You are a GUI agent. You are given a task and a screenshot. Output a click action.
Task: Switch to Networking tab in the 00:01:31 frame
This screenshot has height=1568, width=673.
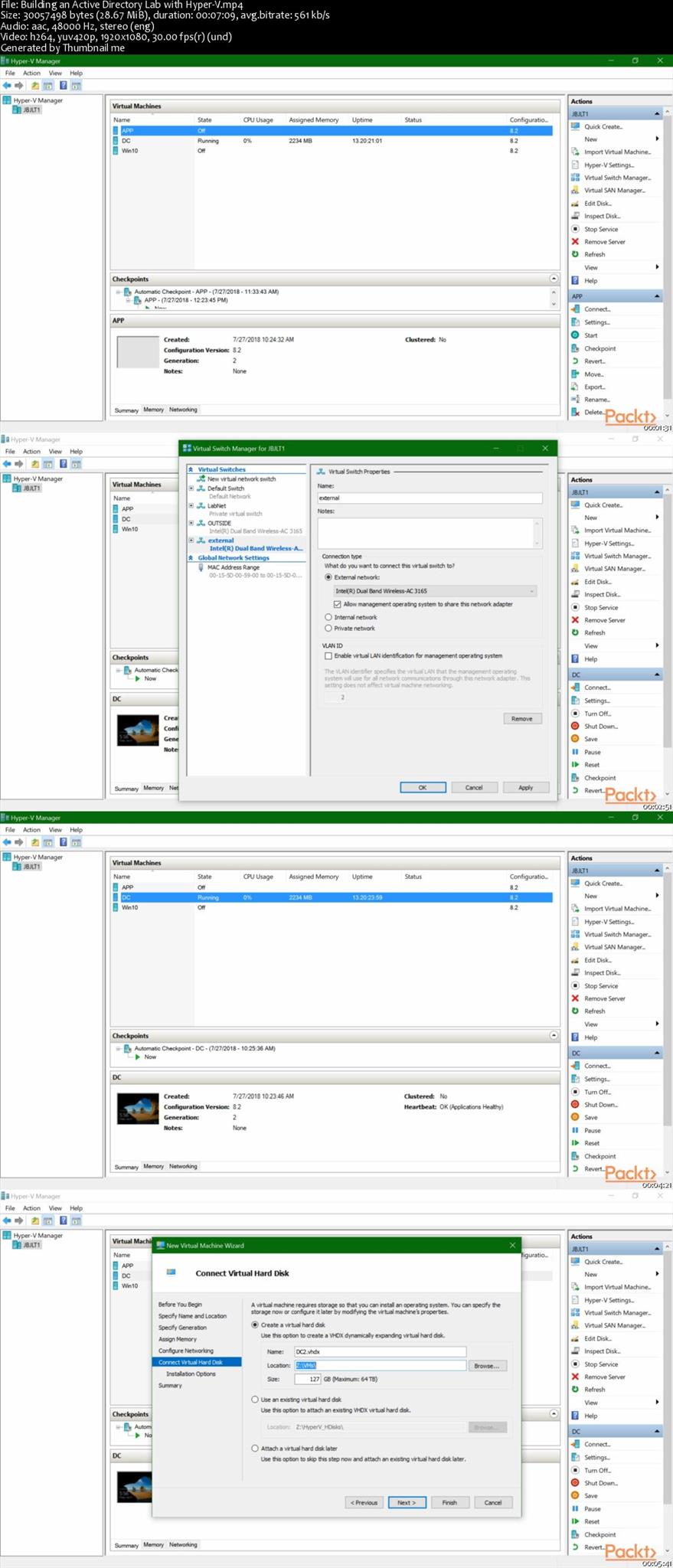pyautogui.click(x=183, y=410)
